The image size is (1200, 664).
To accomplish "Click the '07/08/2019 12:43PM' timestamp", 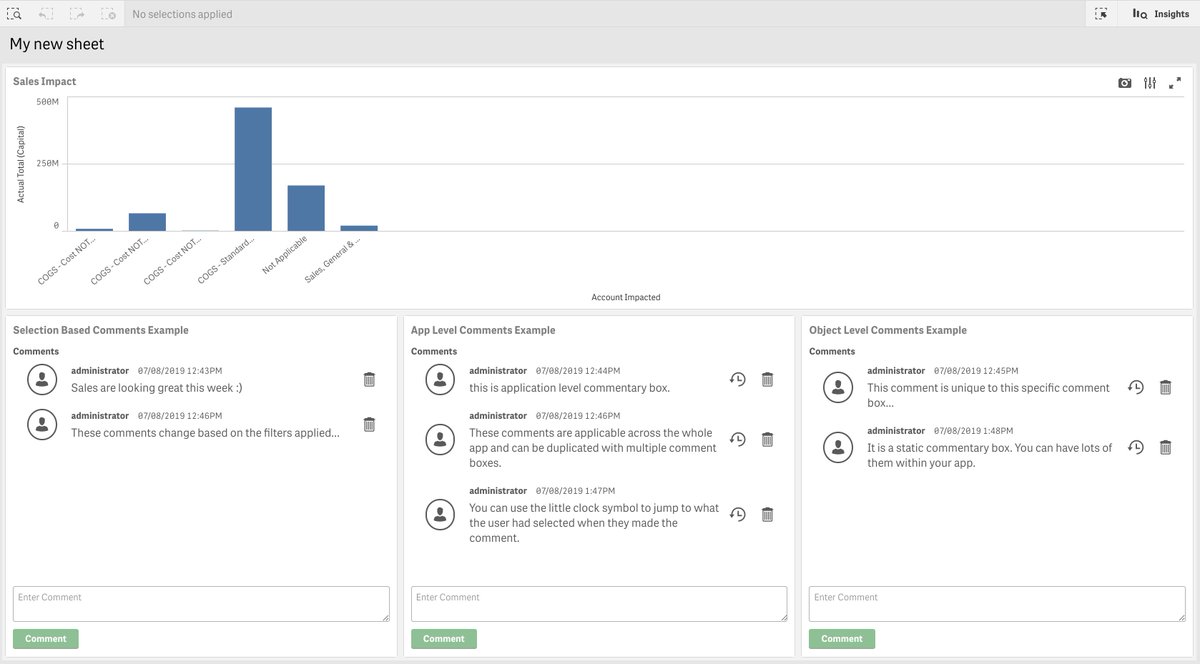I will pyautogui.click(x=180, y=371).
